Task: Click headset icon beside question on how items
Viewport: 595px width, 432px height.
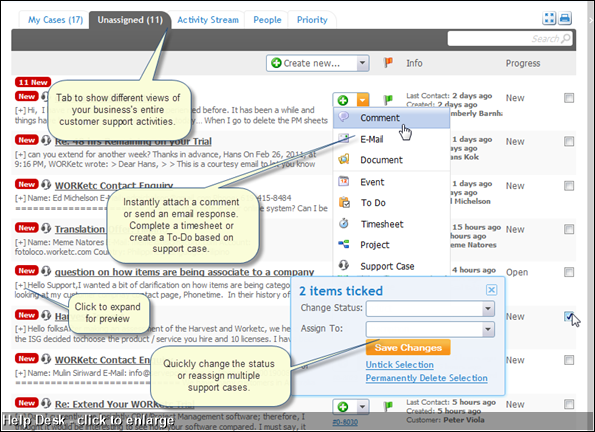Action: point(46,271)
